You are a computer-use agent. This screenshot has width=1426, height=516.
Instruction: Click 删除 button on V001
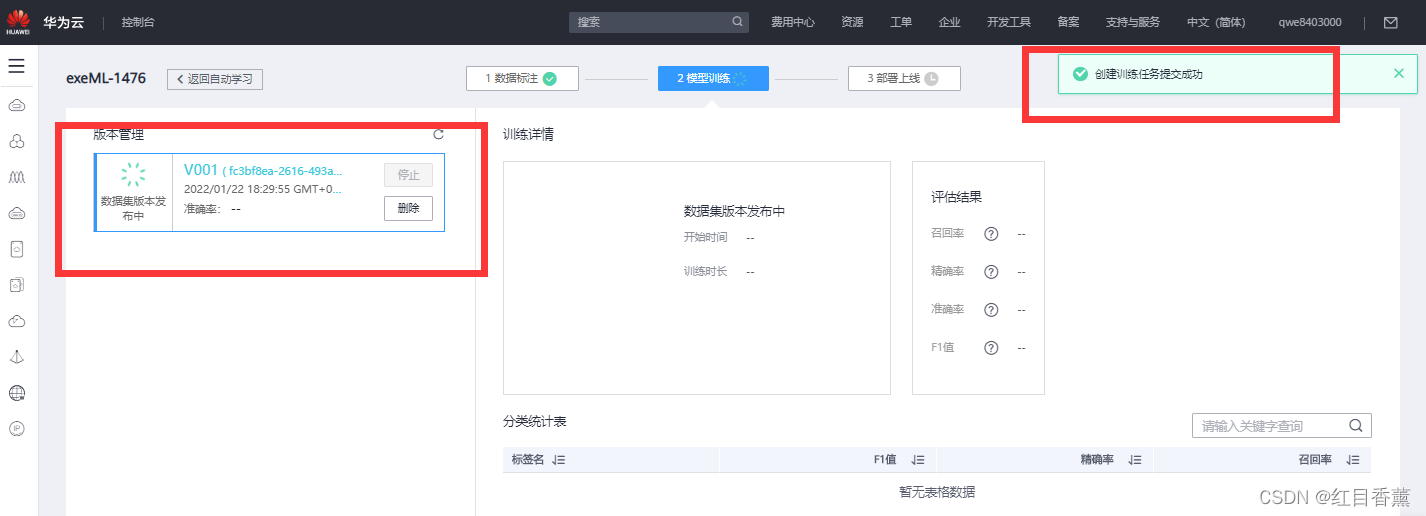tap(408, 208)
